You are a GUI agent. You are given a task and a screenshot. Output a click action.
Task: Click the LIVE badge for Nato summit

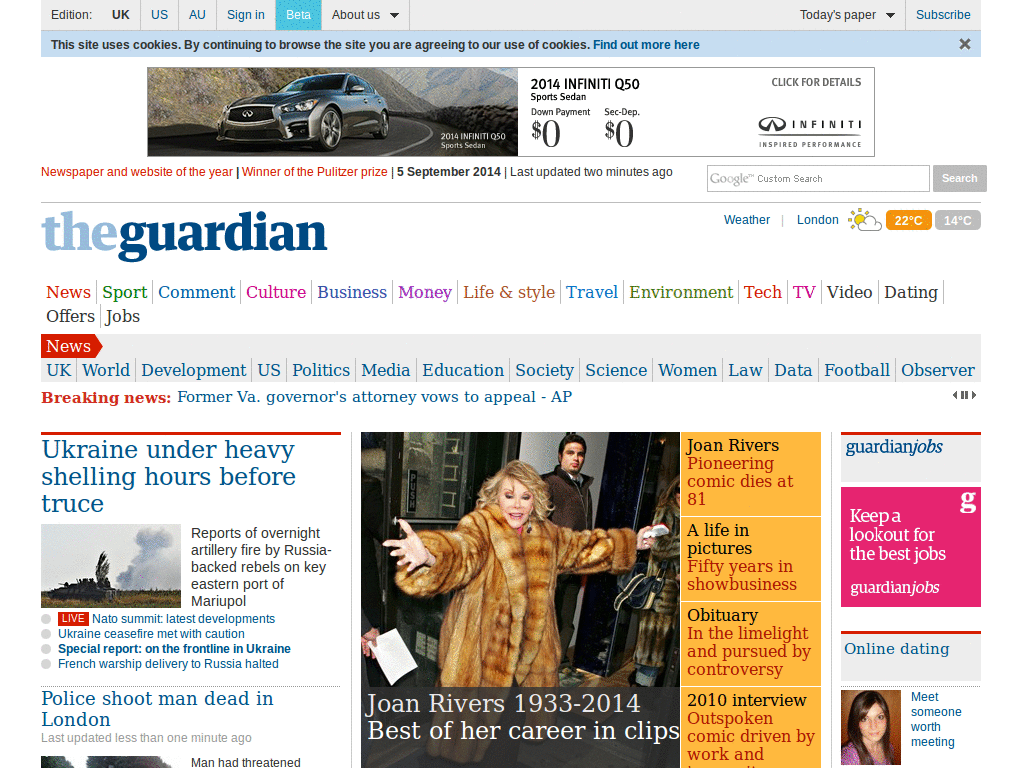tap(72, 618)
